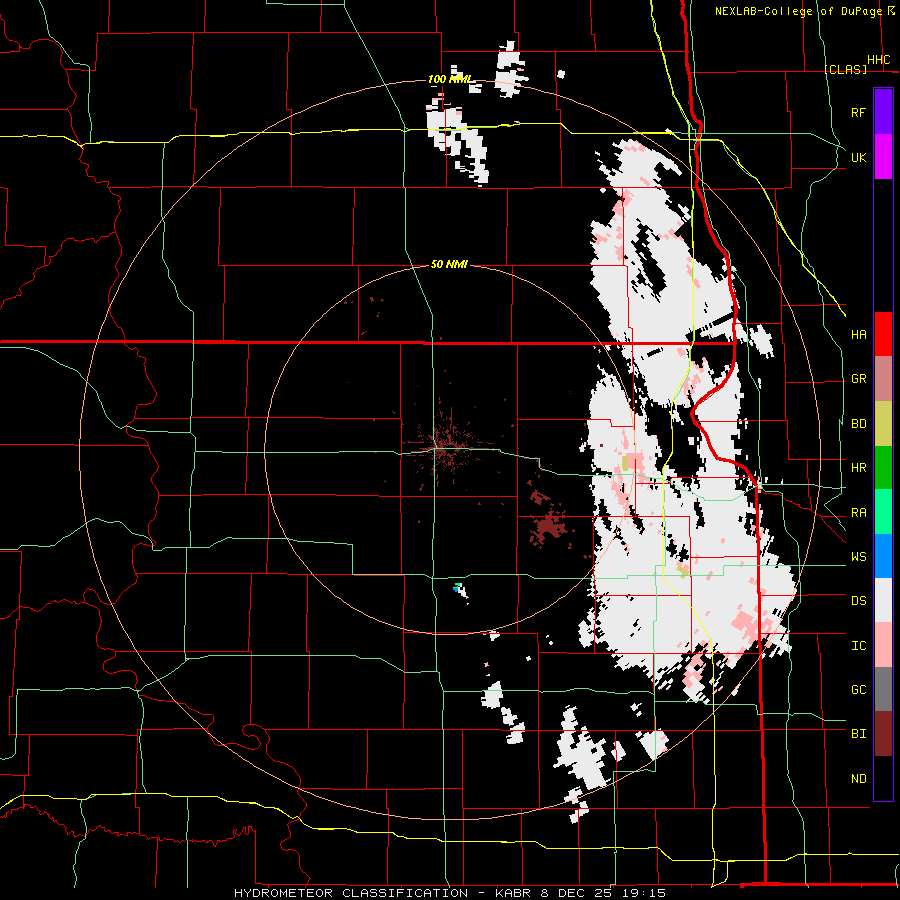Click the white DS legend swatch

[x=883, y=600]
